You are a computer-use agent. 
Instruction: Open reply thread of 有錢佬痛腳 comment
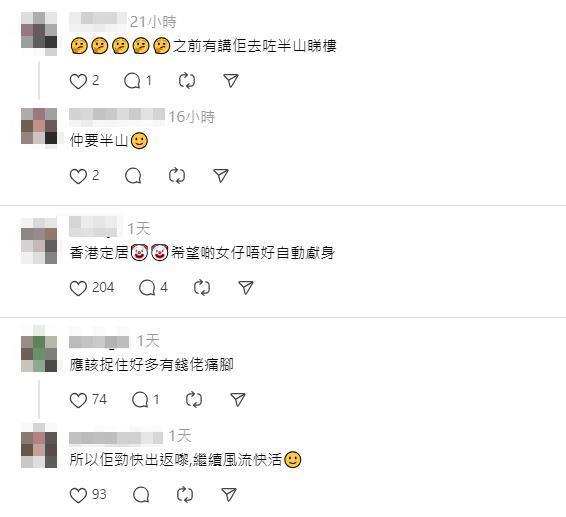140,400
